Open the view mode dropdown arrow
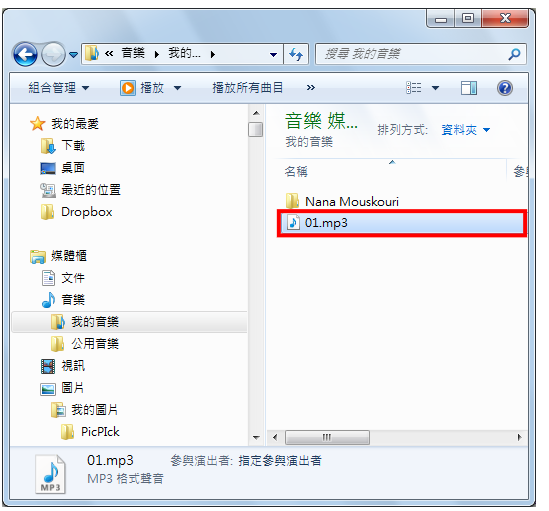 (435, 88)
